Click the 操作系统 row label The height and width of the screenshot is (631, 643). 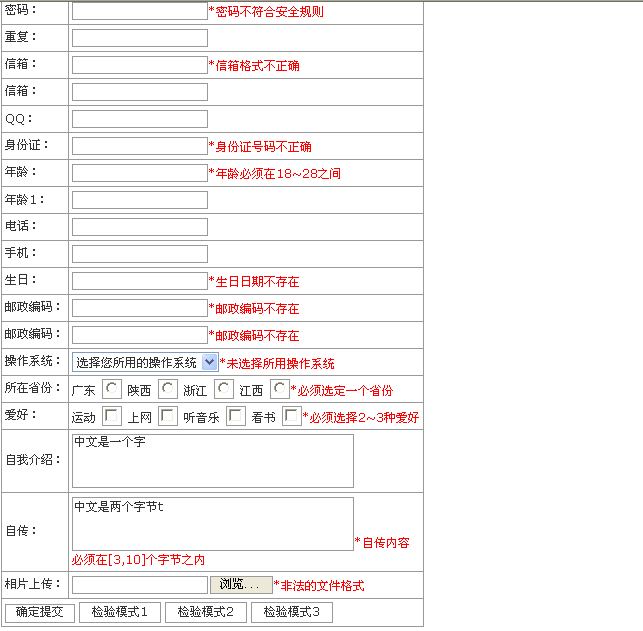33,361
